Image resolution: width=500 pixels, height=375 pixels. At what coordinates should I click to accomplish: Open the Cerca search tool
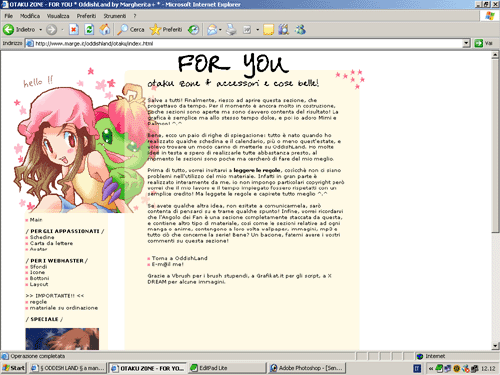pyautogui.click(x=131, y=30)
